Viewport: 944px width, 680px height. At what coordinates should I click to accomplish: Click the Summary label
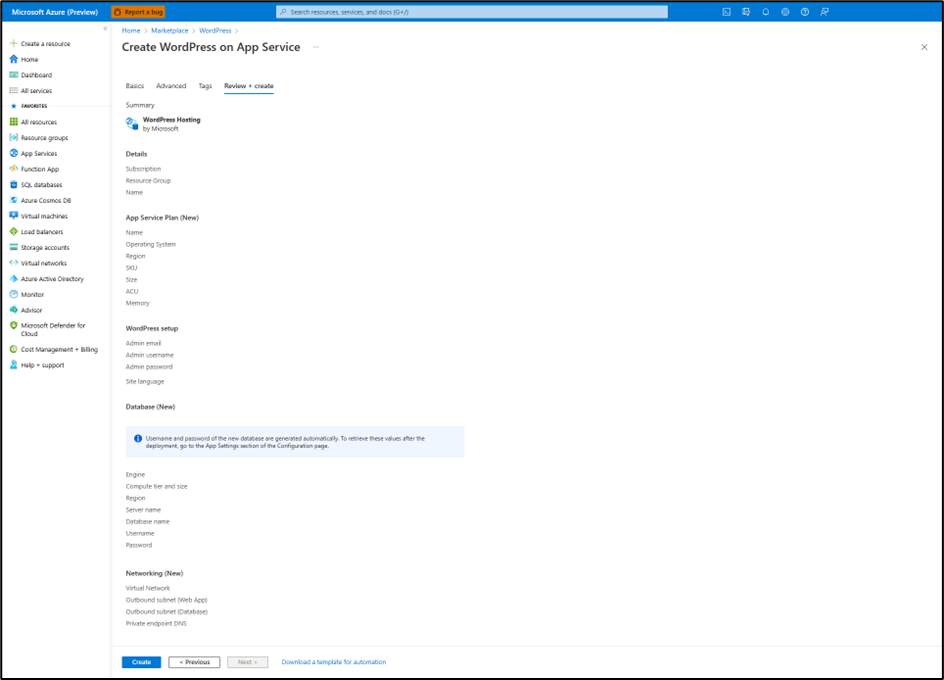point(140,105)
